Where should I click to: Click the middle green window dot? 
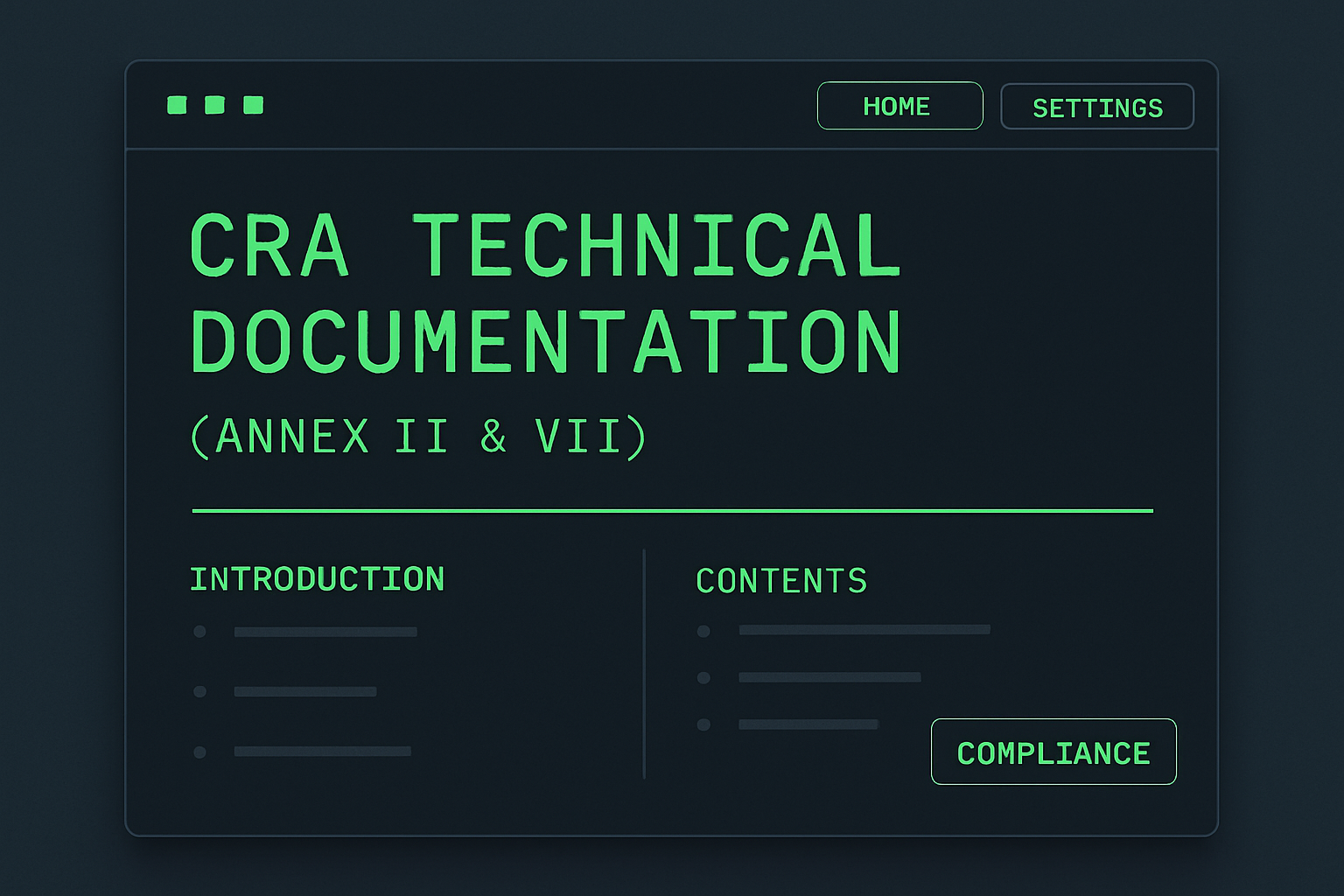tap(215, 105)
